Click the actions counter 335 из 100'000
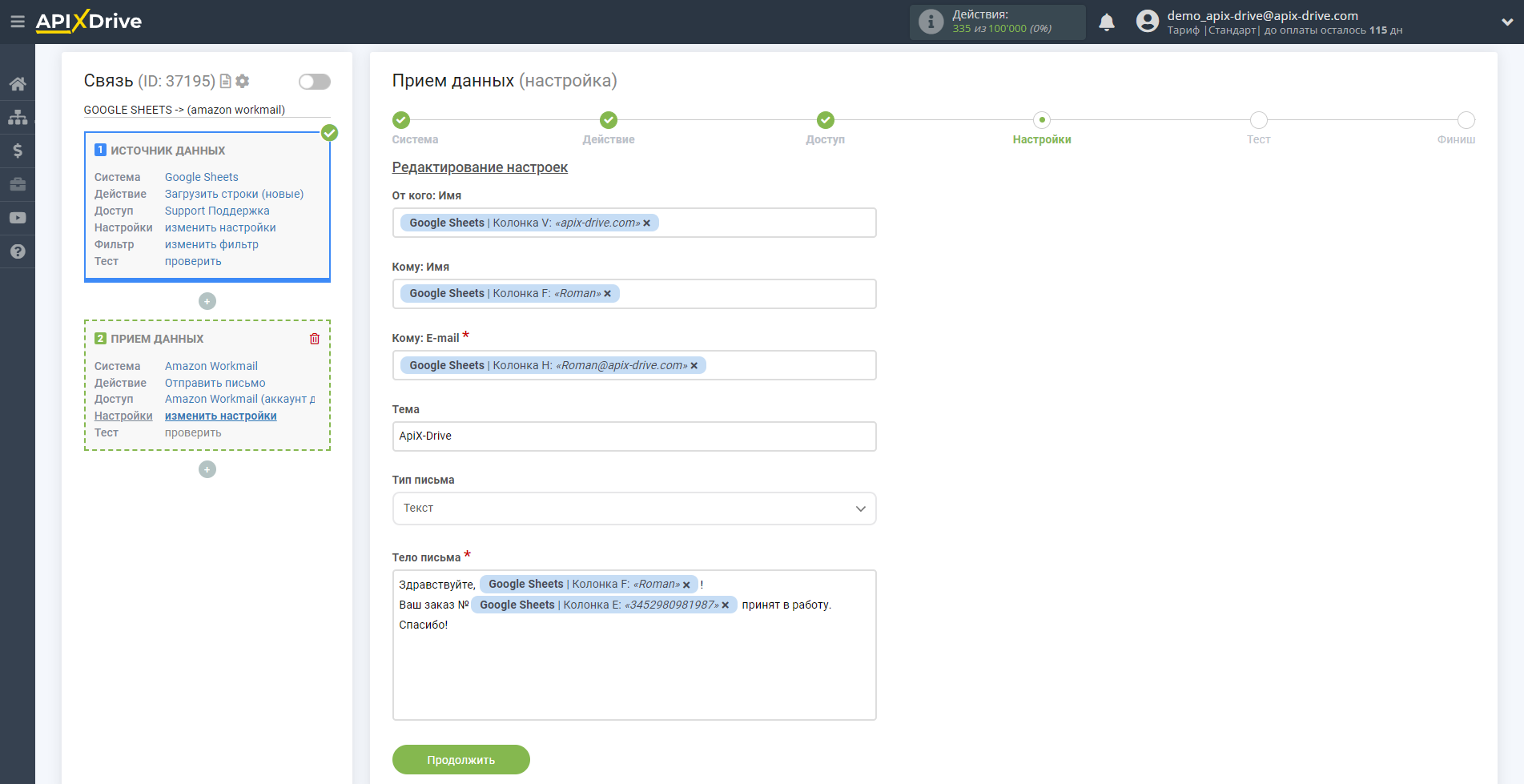 coord(1002,29)
